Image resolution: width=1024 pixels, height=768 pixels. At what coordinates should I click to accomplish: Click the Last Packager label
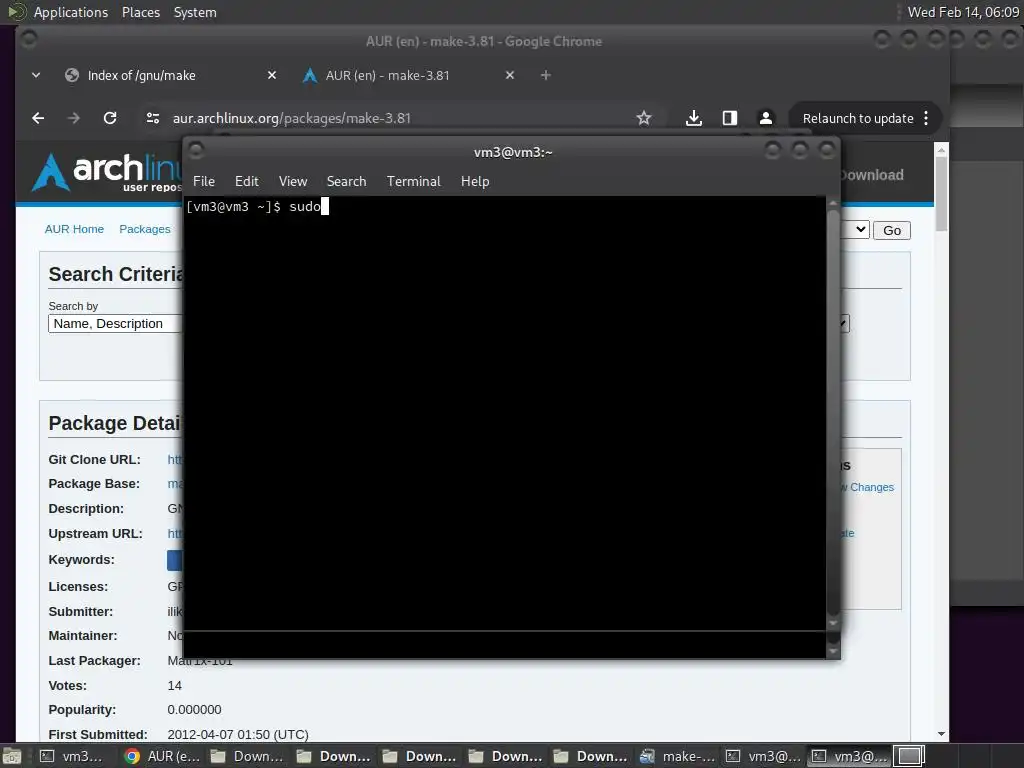[94, 661]
